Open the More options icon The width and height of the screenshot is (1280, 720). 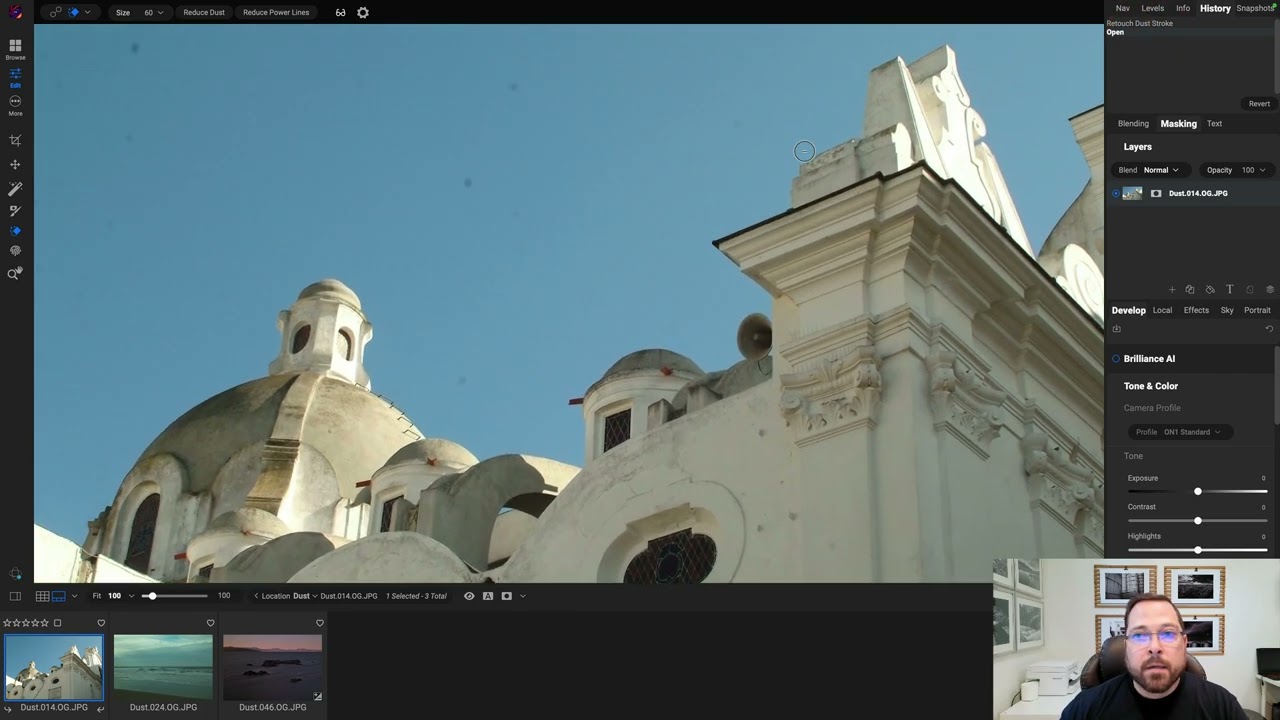click(15, 105)
